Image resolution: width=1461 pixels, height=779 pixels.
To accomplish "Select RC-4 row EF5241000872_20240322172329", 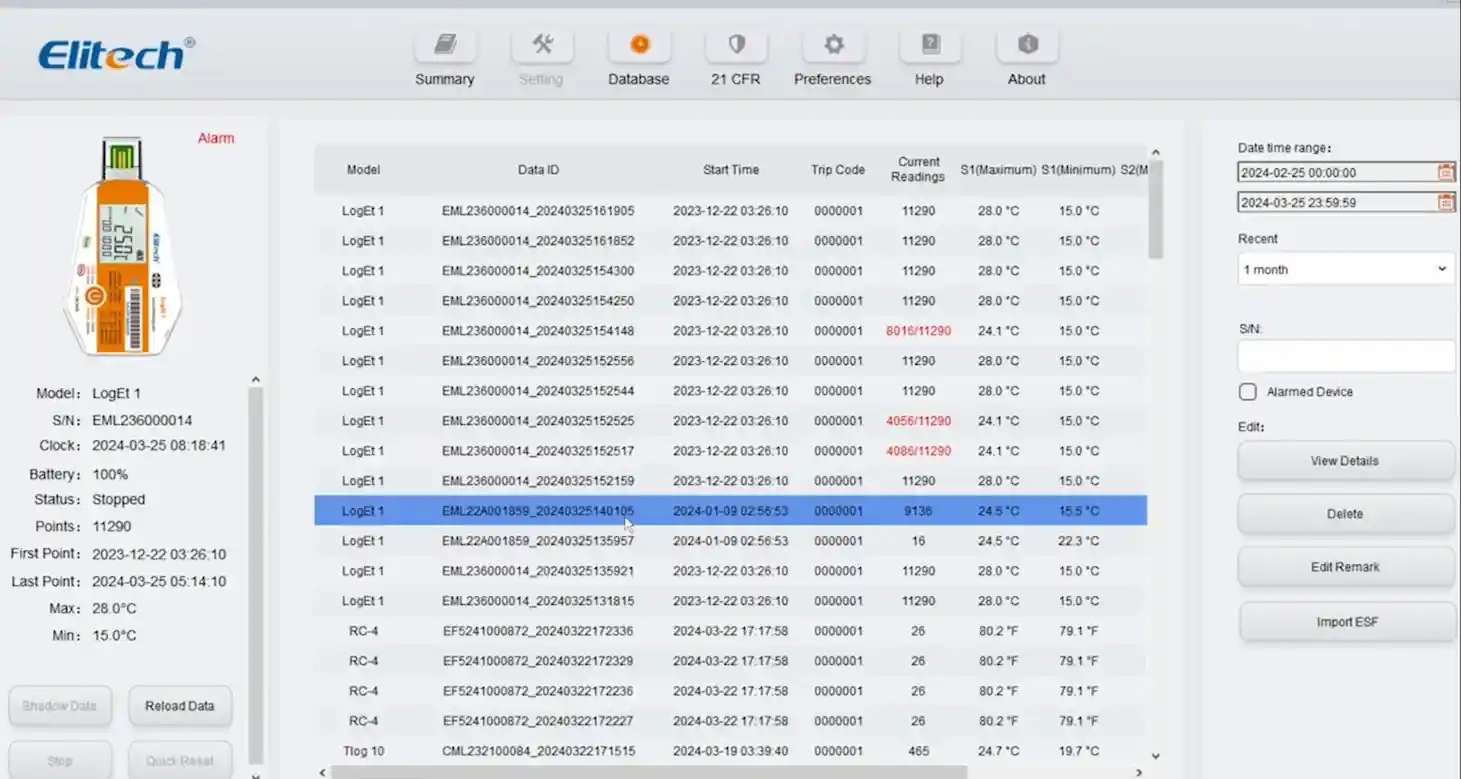I will (x=731, y=661).
